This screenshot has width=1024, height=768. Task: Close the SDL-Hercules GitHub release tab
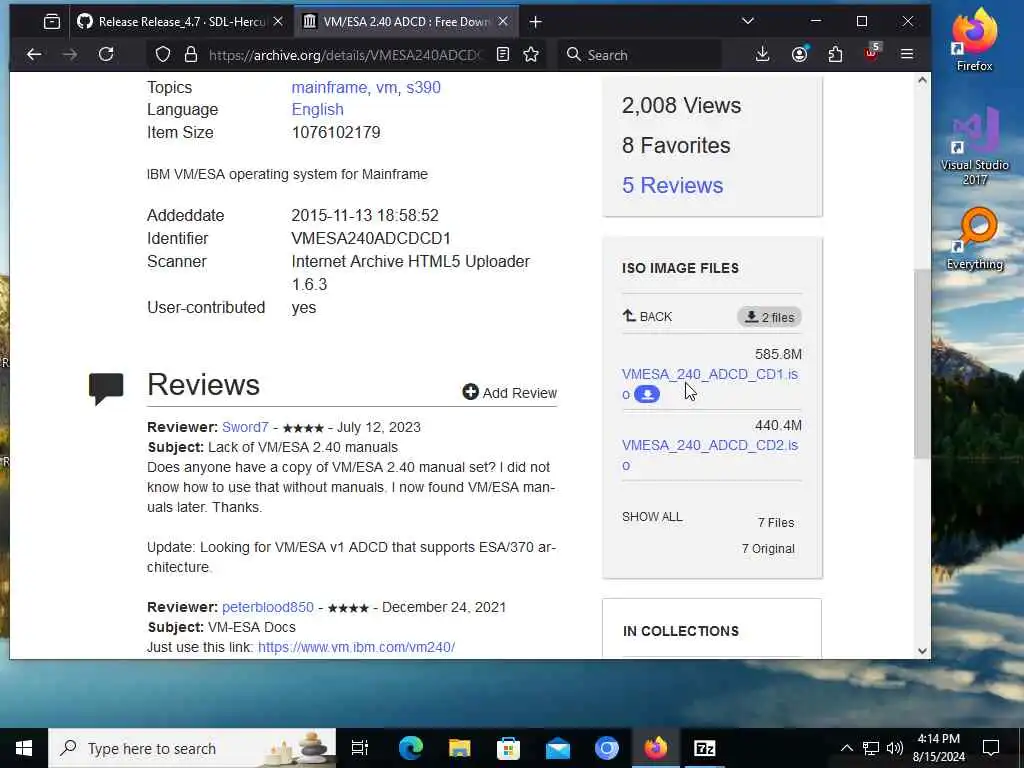click(278, 22)
